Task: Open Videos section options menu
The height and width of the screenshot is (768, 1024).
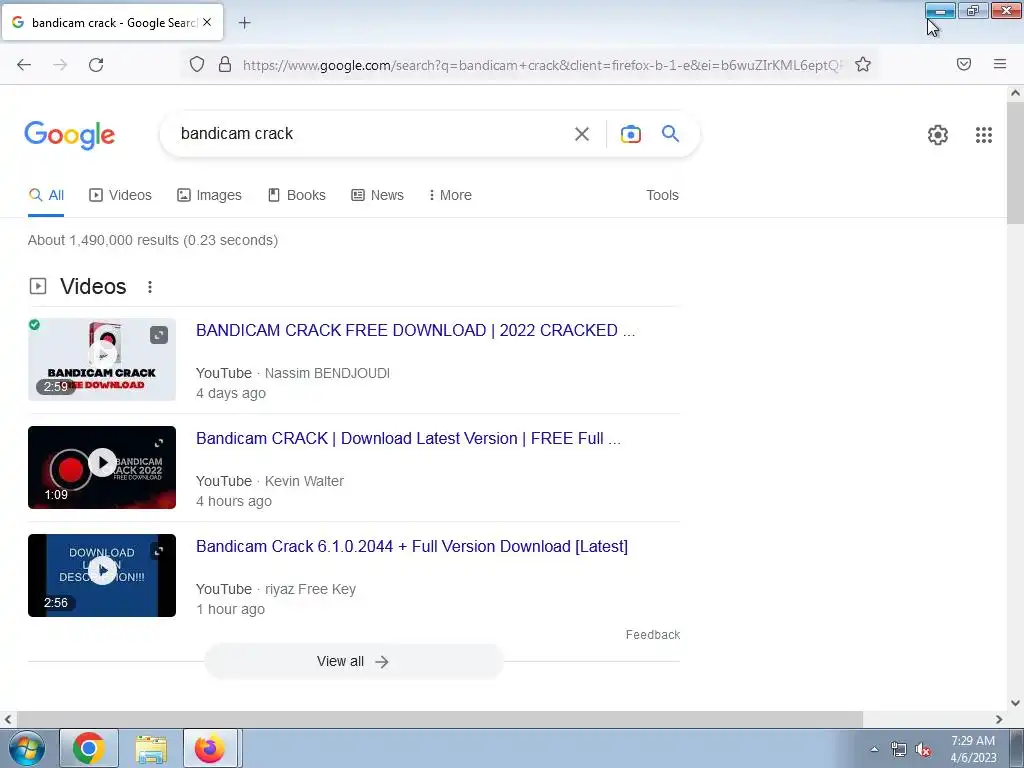Action: 150,287
